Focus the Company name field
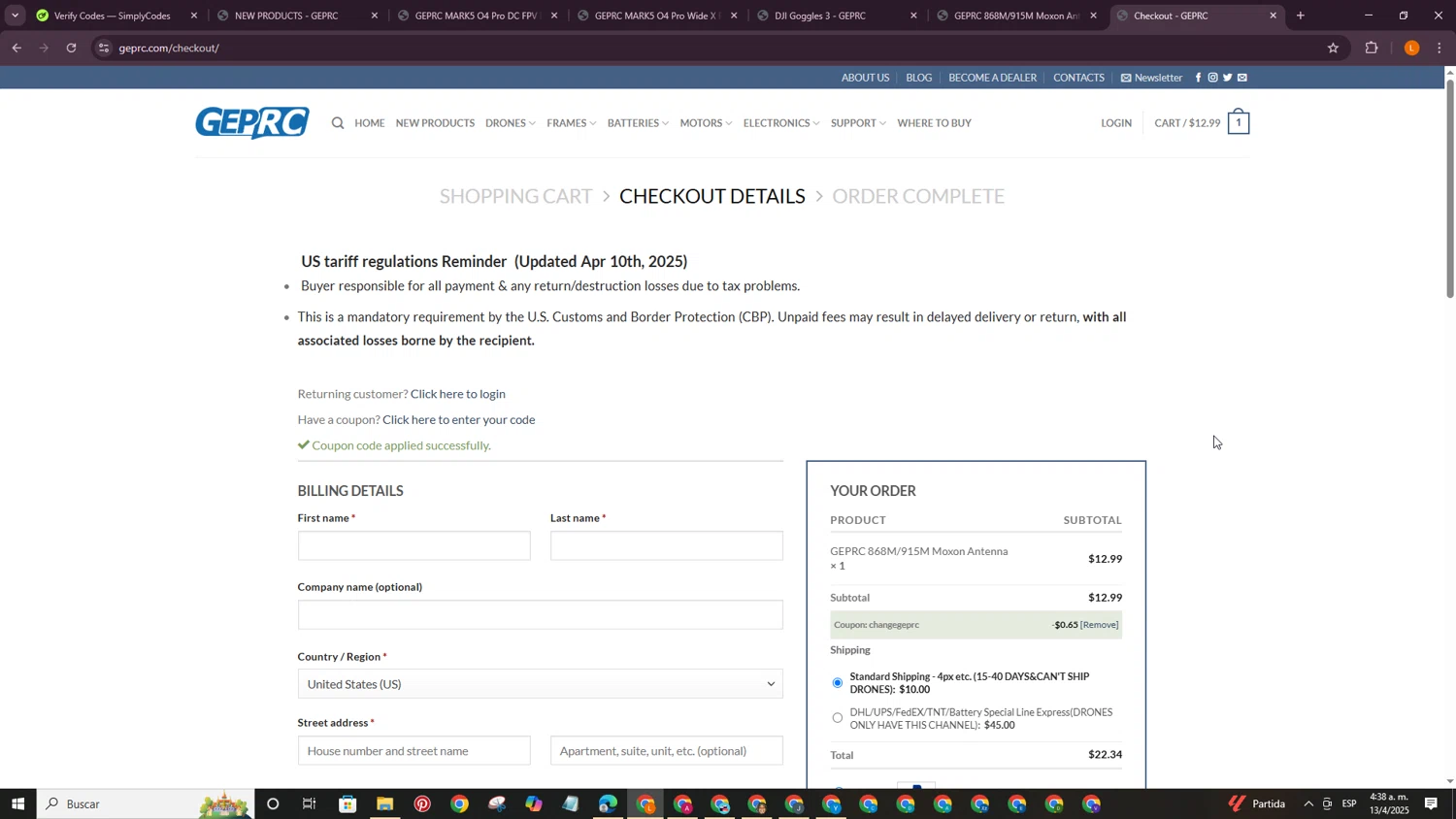The height and width of the screenshot is (819, 1456). tap(540, 615)
